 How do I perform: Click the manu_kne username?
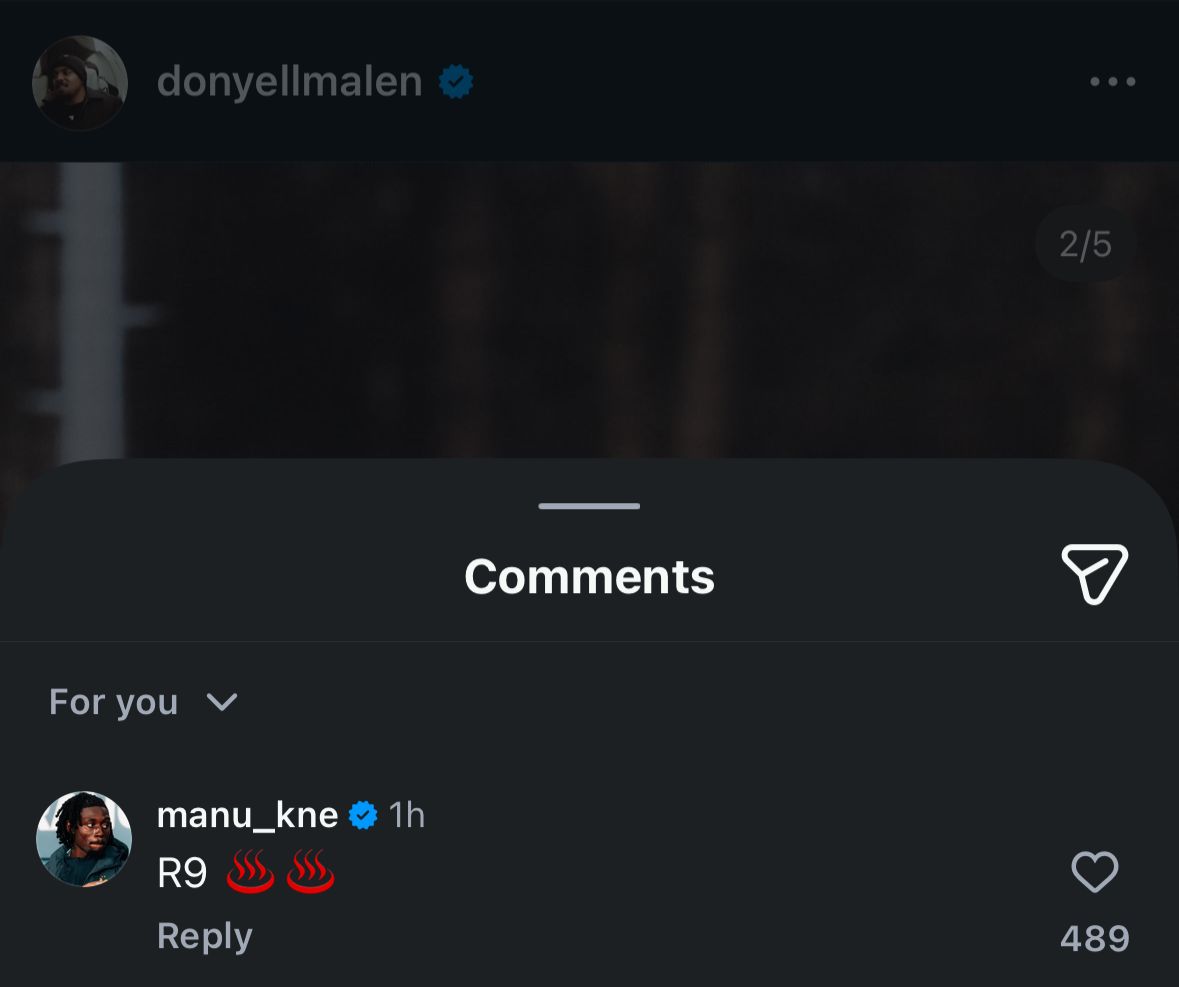[247, 816]
